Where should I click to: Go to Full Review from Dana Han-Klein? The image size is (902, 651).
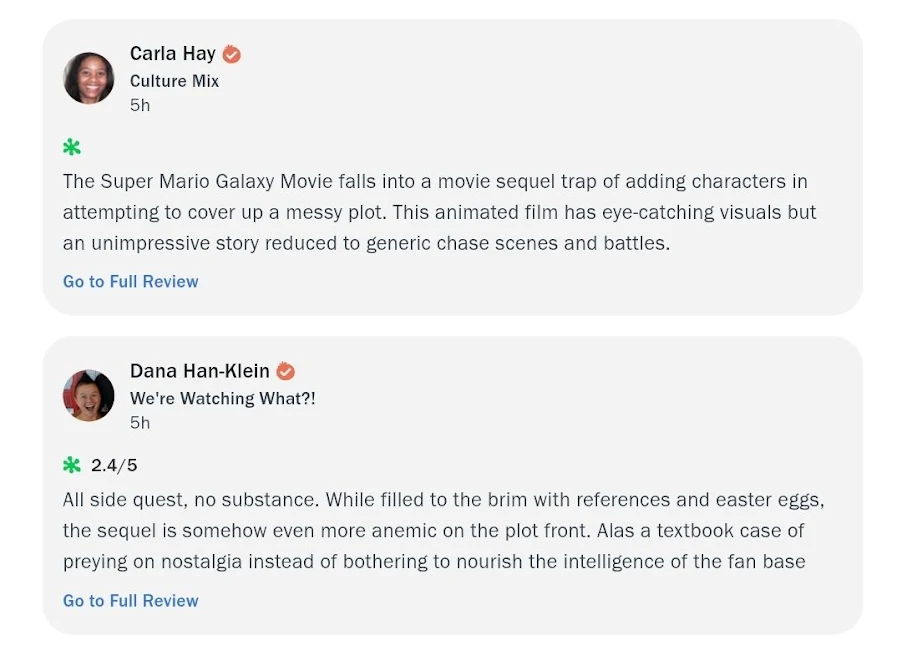[x=131, y=601]
